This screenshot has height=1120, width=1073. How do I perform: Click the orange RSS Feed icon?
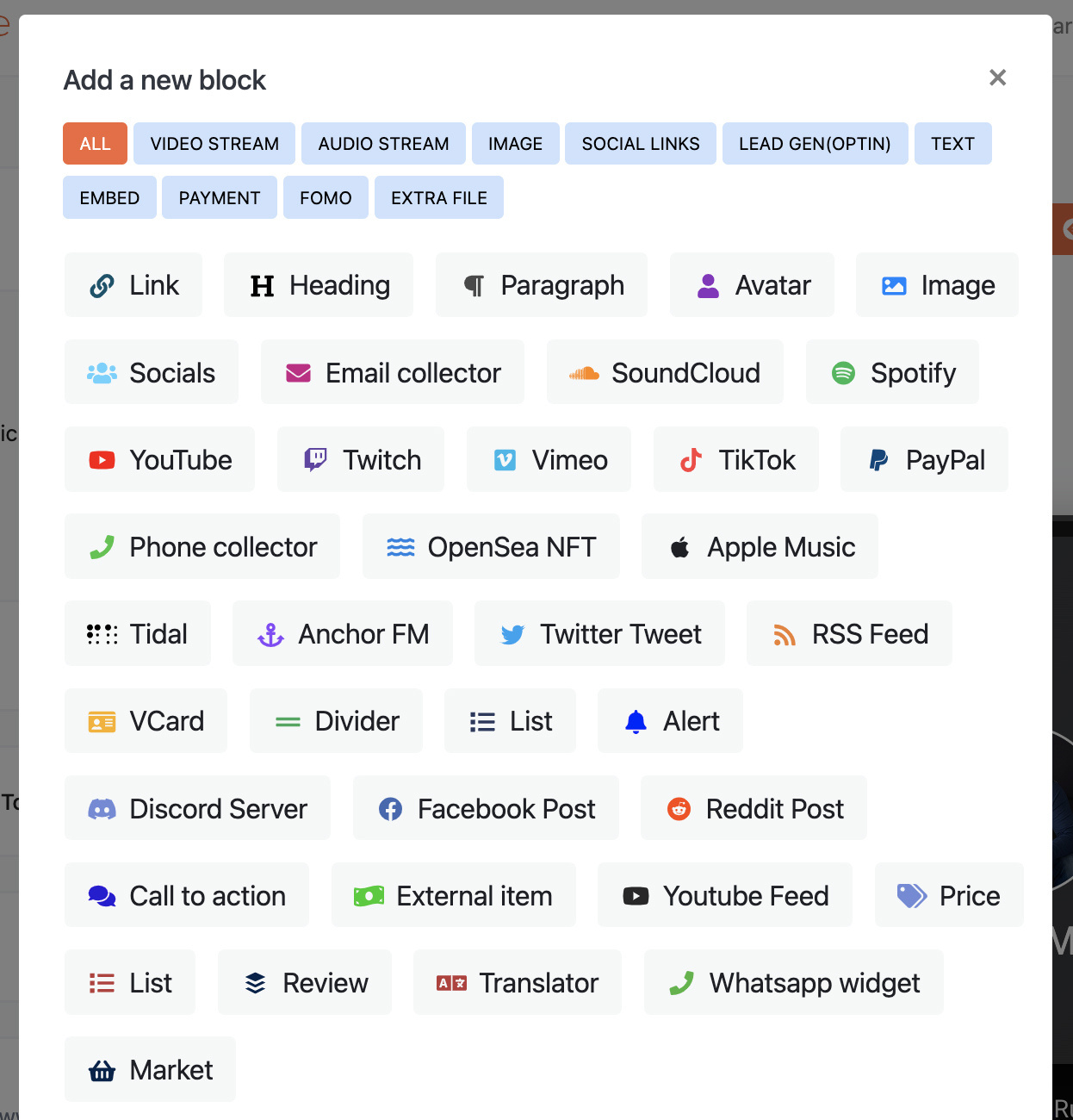784,635
